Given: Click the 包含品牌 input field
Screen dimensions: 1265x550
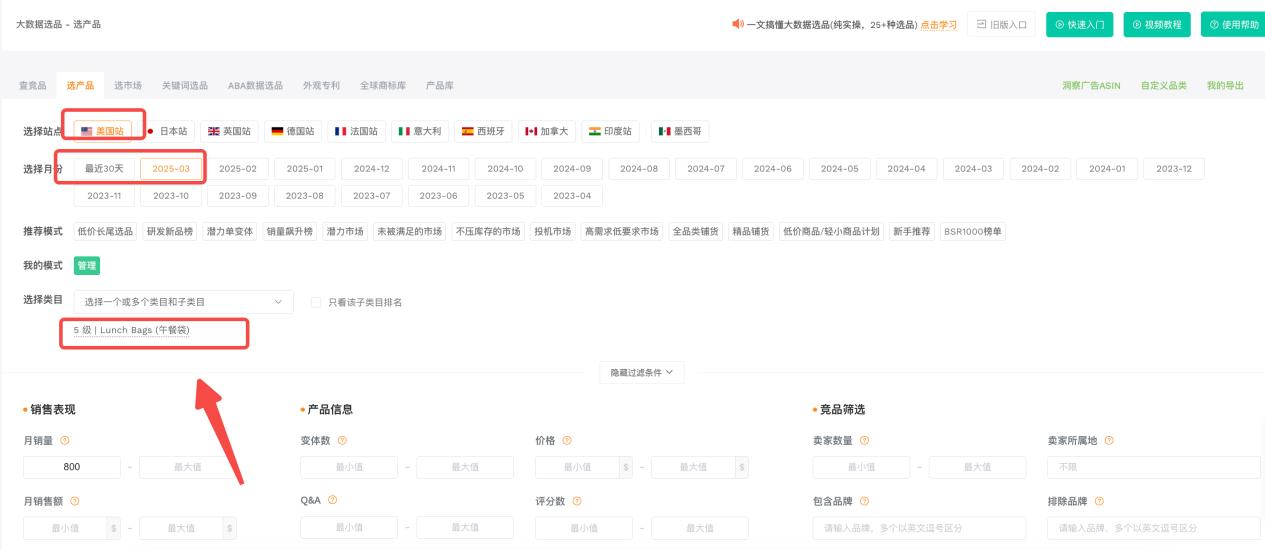Looking at the screenshot, I should 920,528.
